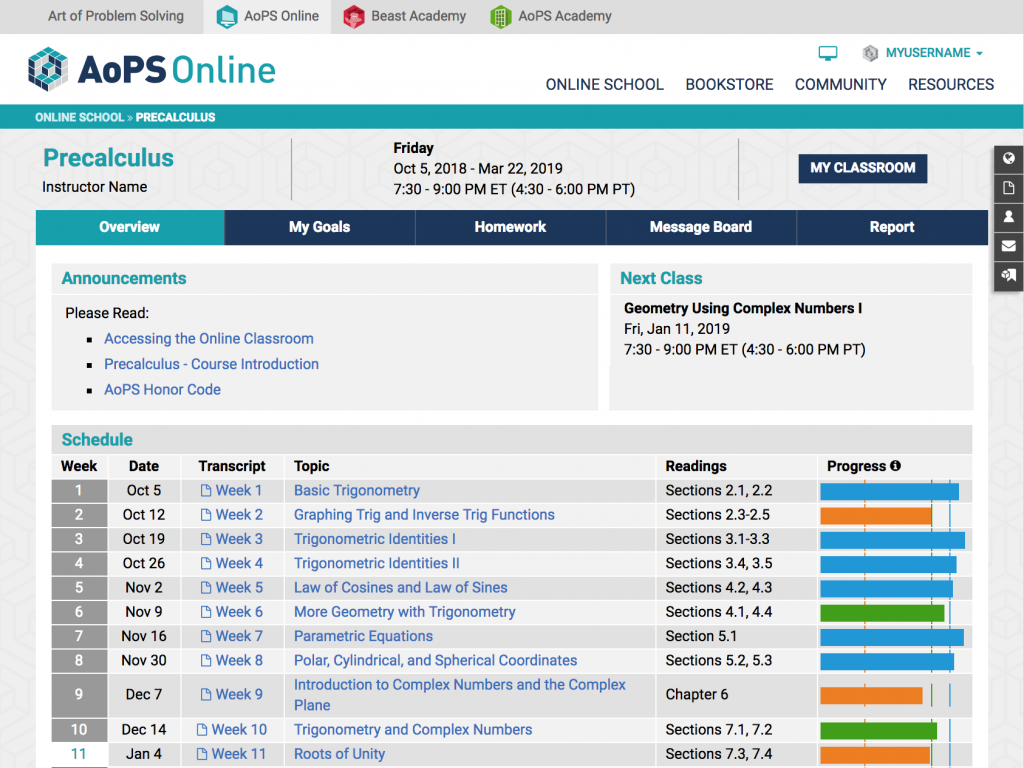Click the Week 2 transcript document icon
Image resolution: width=1024 pixels, height=768 pixels.
pyautogui.click(x=206, y=515)
